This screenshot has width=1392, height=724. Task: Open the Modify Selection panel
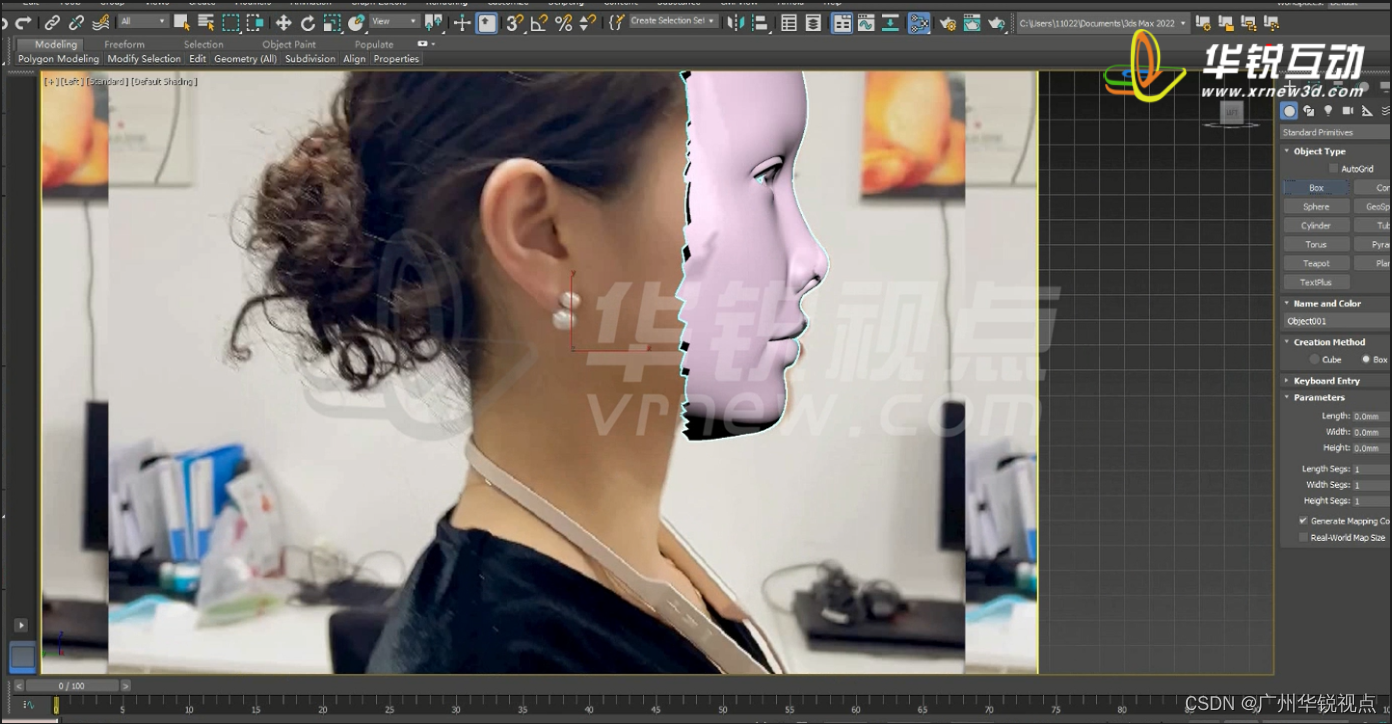tap(144, 59)
